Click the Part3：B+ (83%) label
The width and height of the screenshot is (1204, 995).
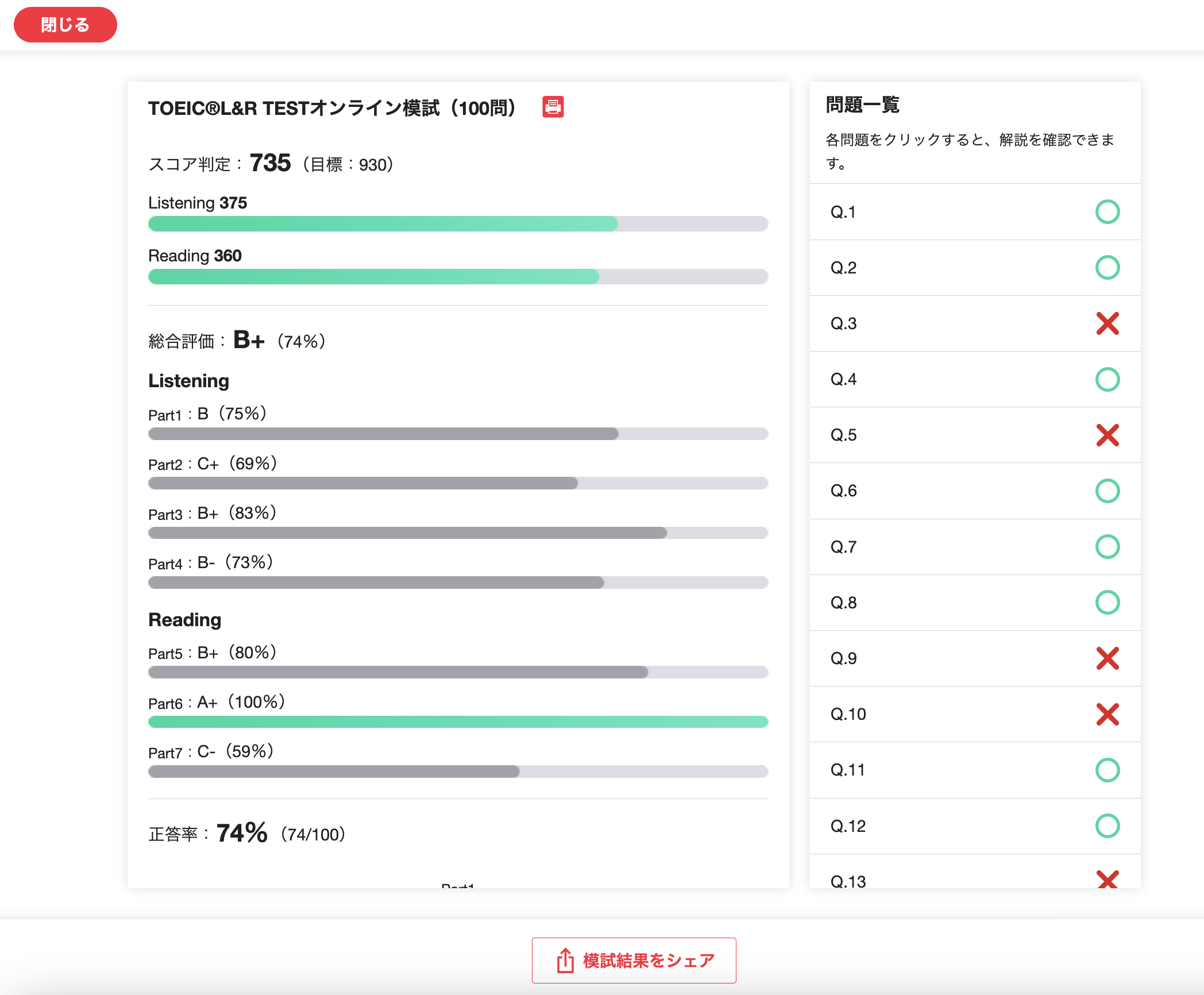pyautogui.click(x=213, y=513)
